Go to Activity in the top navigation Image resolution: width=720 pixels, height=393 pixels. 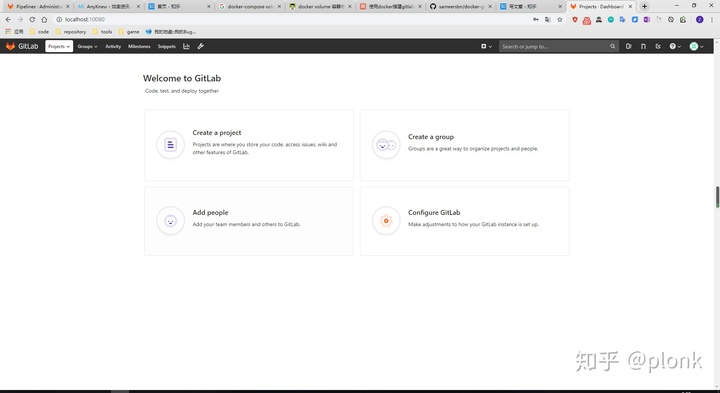113,46
